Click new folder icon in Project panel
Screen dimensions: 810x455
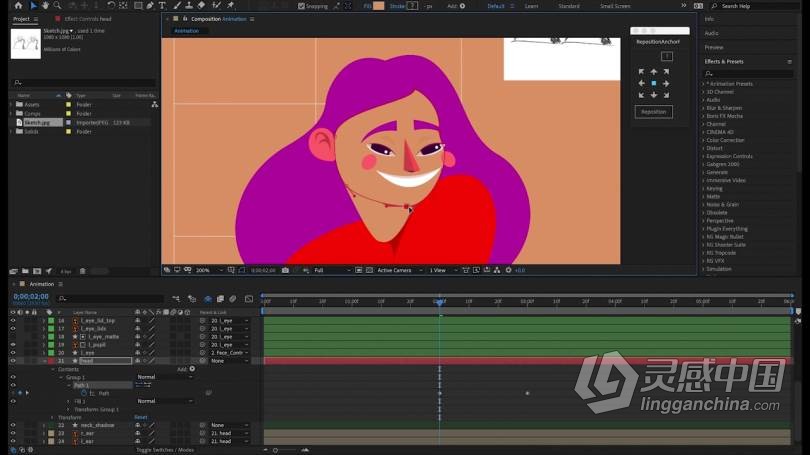tap(25, 271)
